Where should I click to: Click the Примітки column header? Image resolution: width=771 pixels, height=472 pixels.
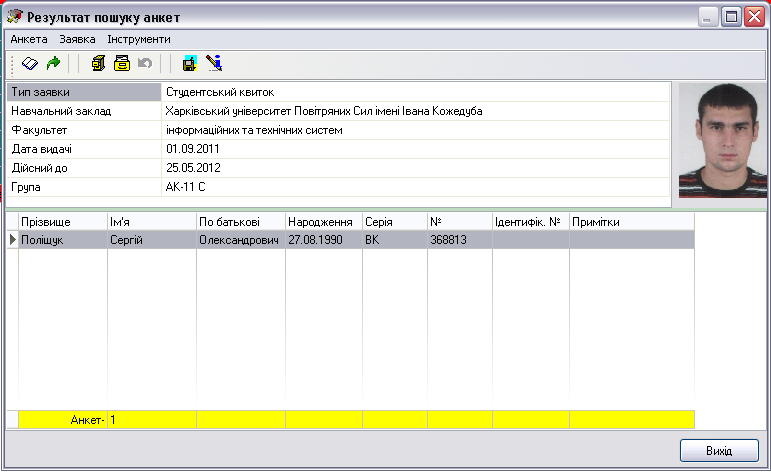coord(632,222)
